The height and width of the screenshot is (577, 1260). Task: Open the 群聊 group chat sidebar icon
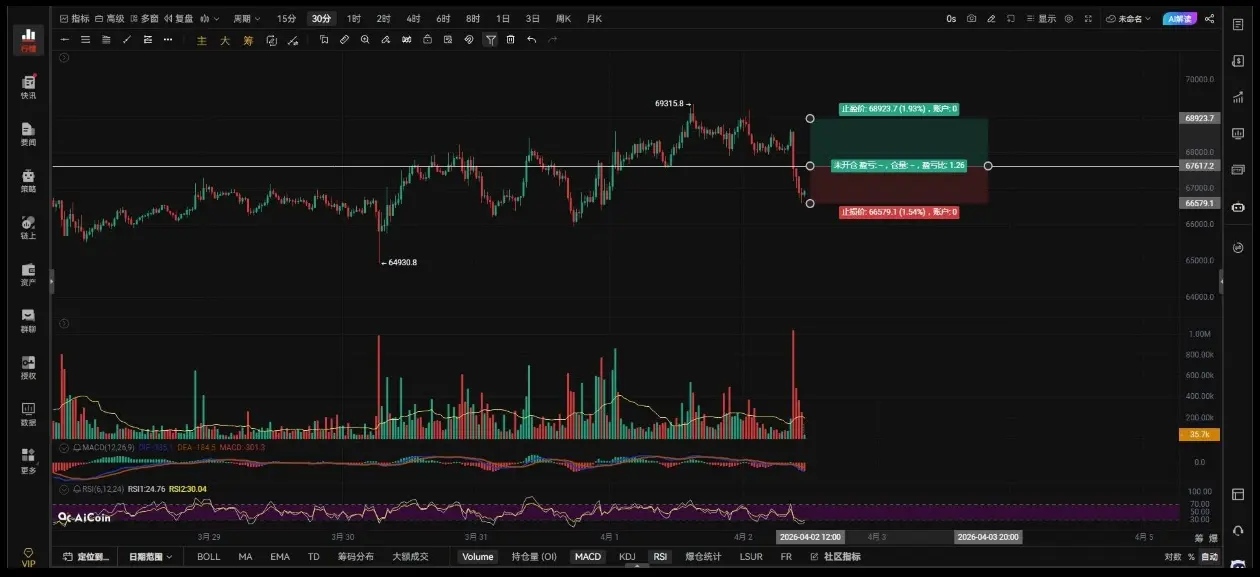pyautogui.click(x=28, y=320)
